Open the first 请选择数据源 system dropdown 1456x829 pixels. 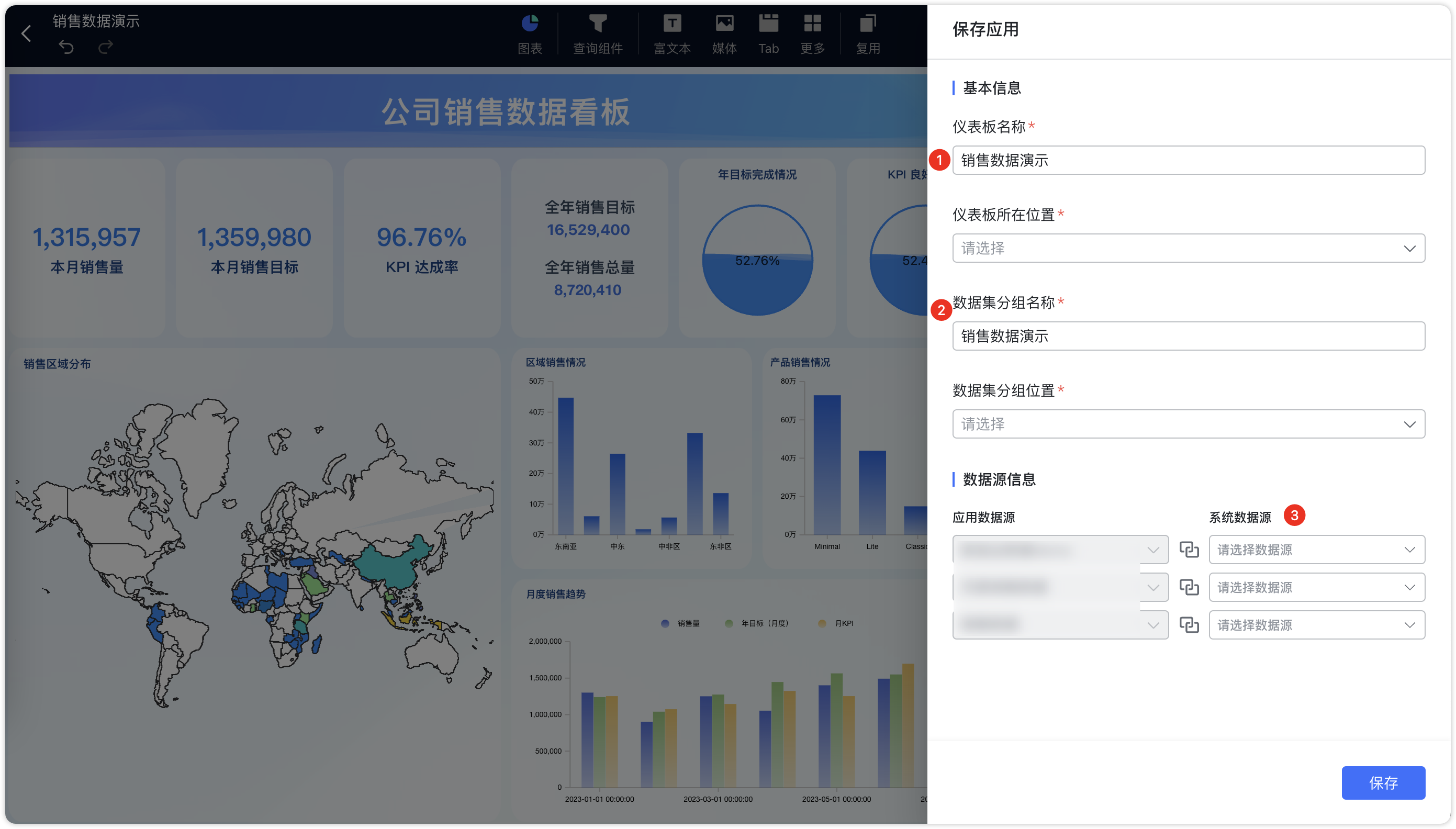1317,550
